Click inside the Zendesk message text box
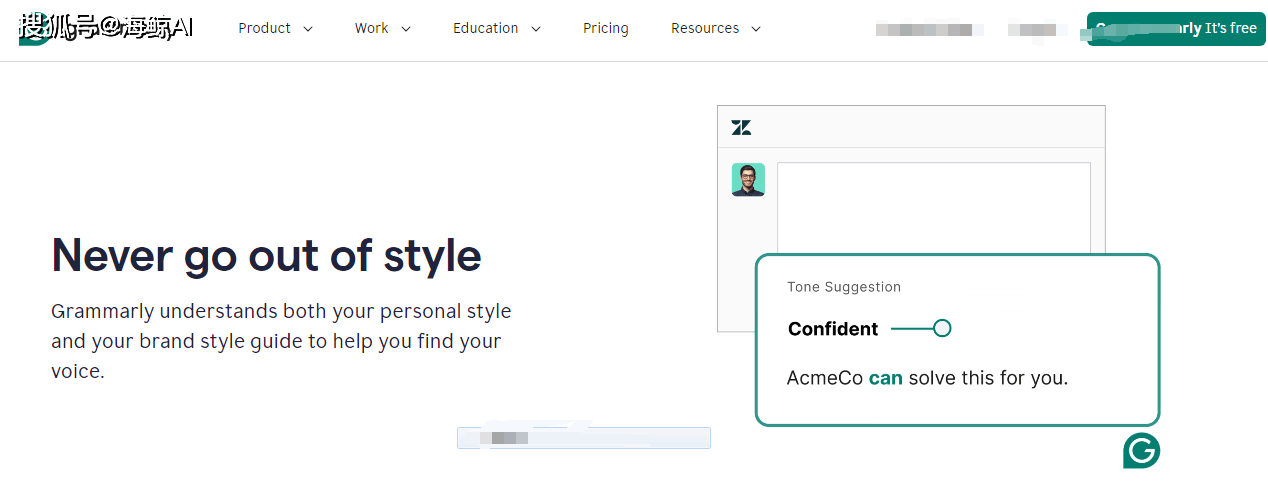Viewport: 1268px width, 492px height. (933, 205)
